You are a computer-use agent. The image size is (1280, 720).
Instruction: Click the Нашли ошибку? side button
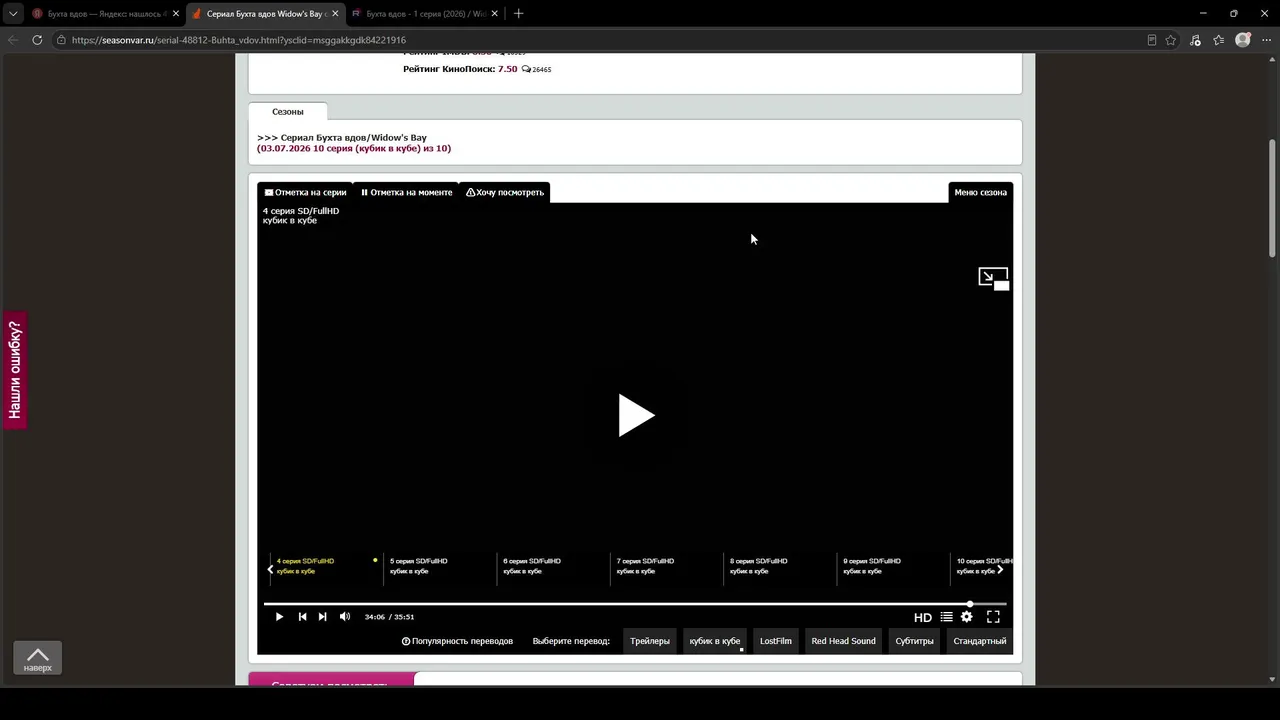[x=15, y=370]
